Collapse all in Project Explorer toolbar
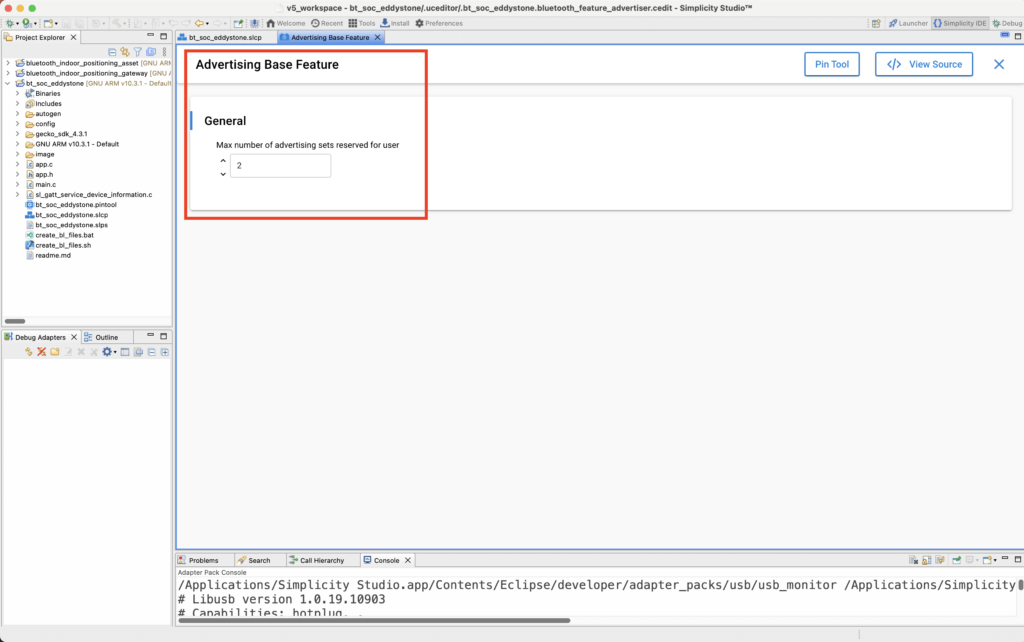1024x642 pixels. pyautogui.click(x=112, y=51)
